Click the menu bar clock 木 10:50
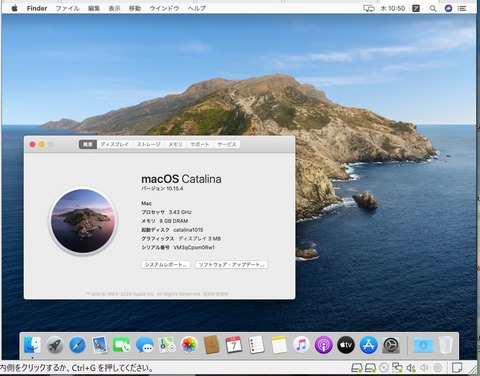480x376 pixels. [x=393, y=8]
